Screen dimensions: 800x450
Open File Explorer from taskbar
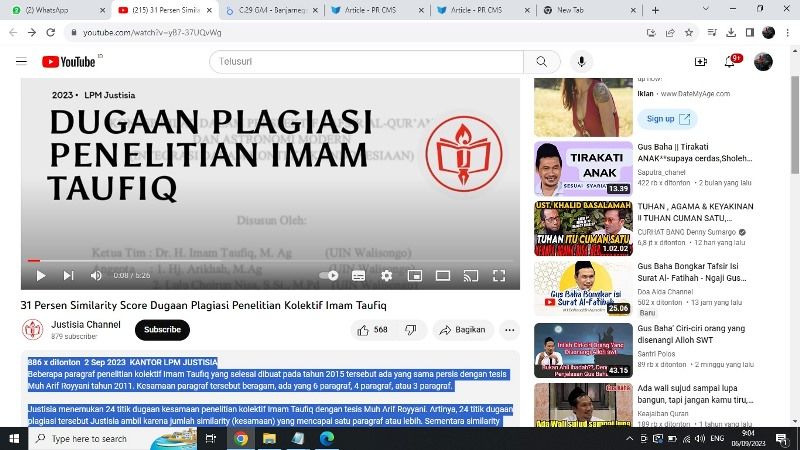269,439
